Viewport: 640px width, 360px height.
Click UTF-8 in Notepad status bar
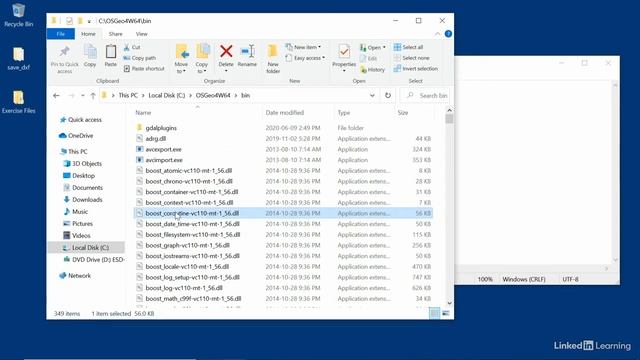[x=570, y=280]
